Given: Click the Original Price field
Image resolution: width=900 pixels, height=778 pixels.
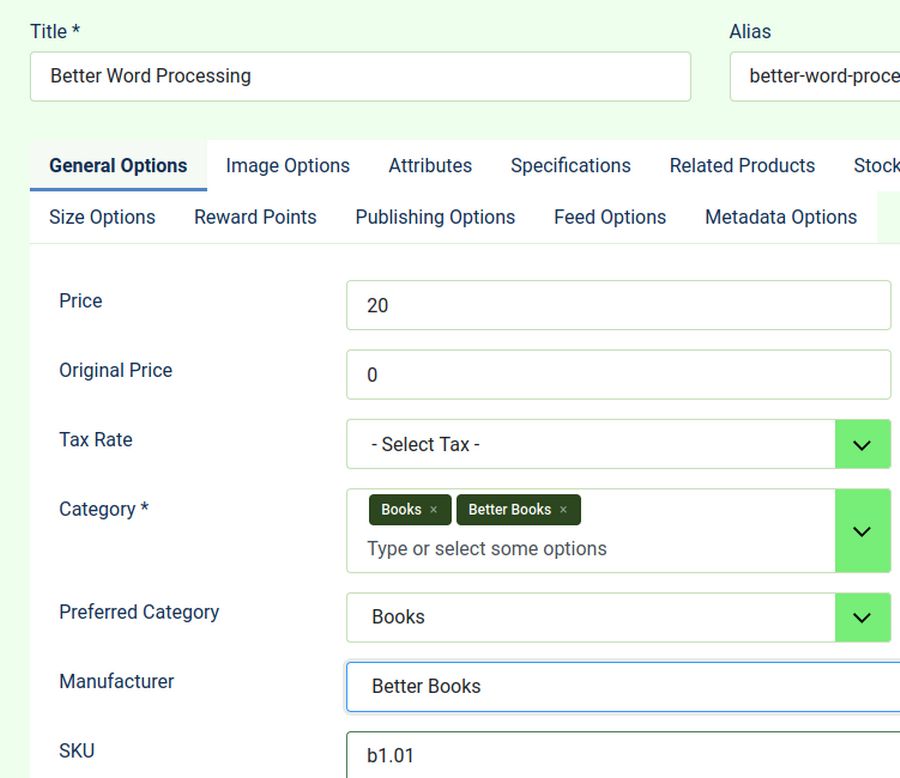Looking at the screenshot, I should (x=618, y=375).
